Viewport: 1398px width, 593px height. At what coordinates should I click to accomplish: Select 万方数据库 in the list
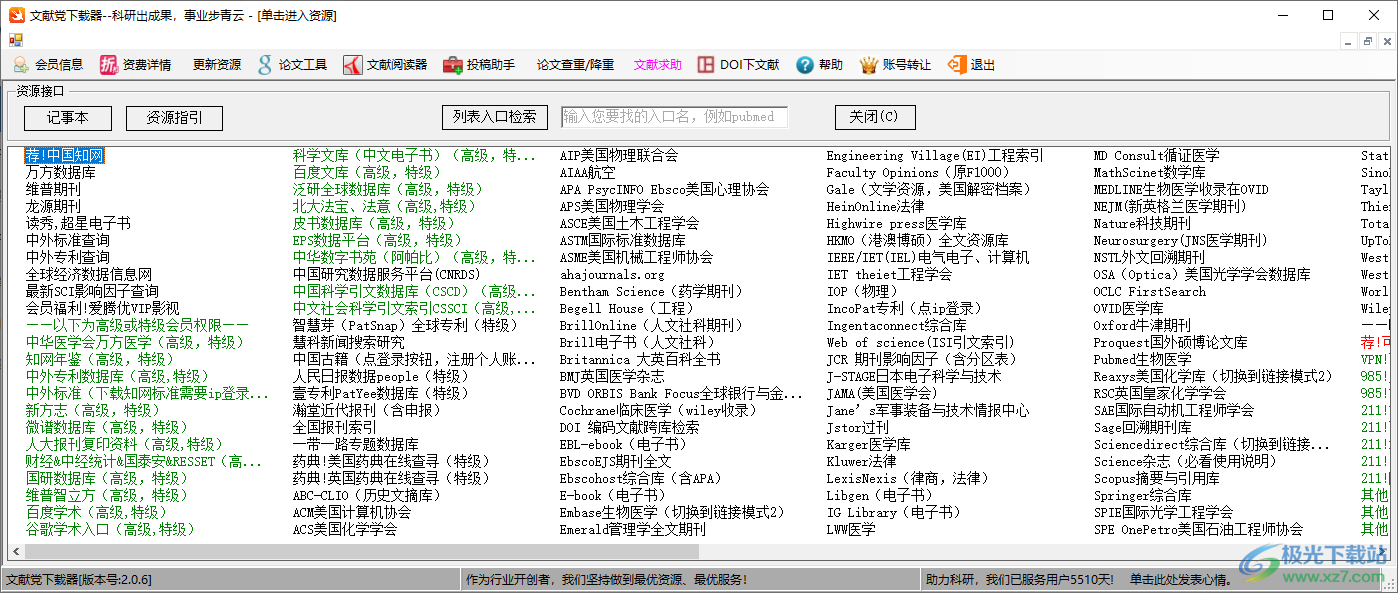pyautogui.click(x=61, y=173)
